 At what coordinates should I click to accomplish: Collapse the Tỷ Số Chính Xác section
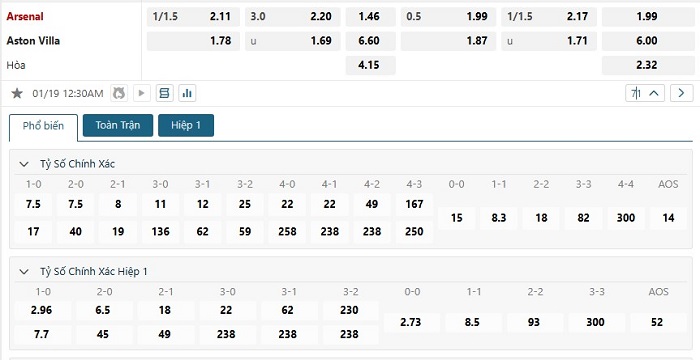[x=24, y=164]
